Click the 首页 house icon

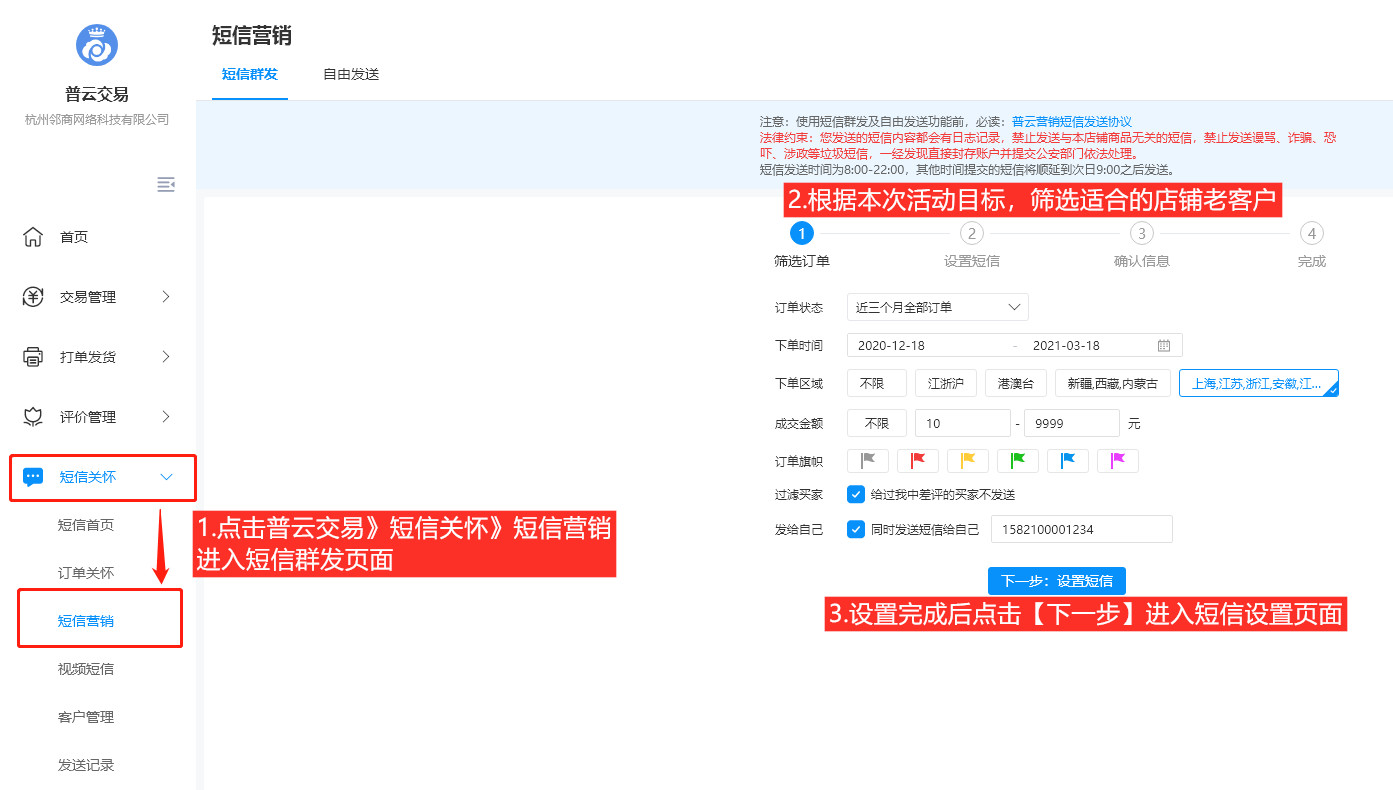click(33, 237)
